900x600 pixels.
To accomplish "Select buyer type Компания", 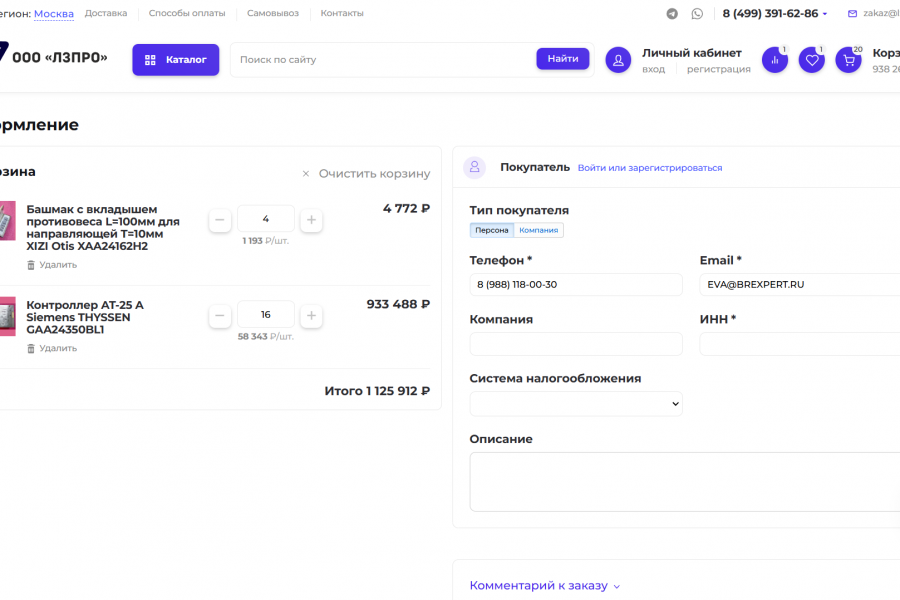I will pos(539,230).
